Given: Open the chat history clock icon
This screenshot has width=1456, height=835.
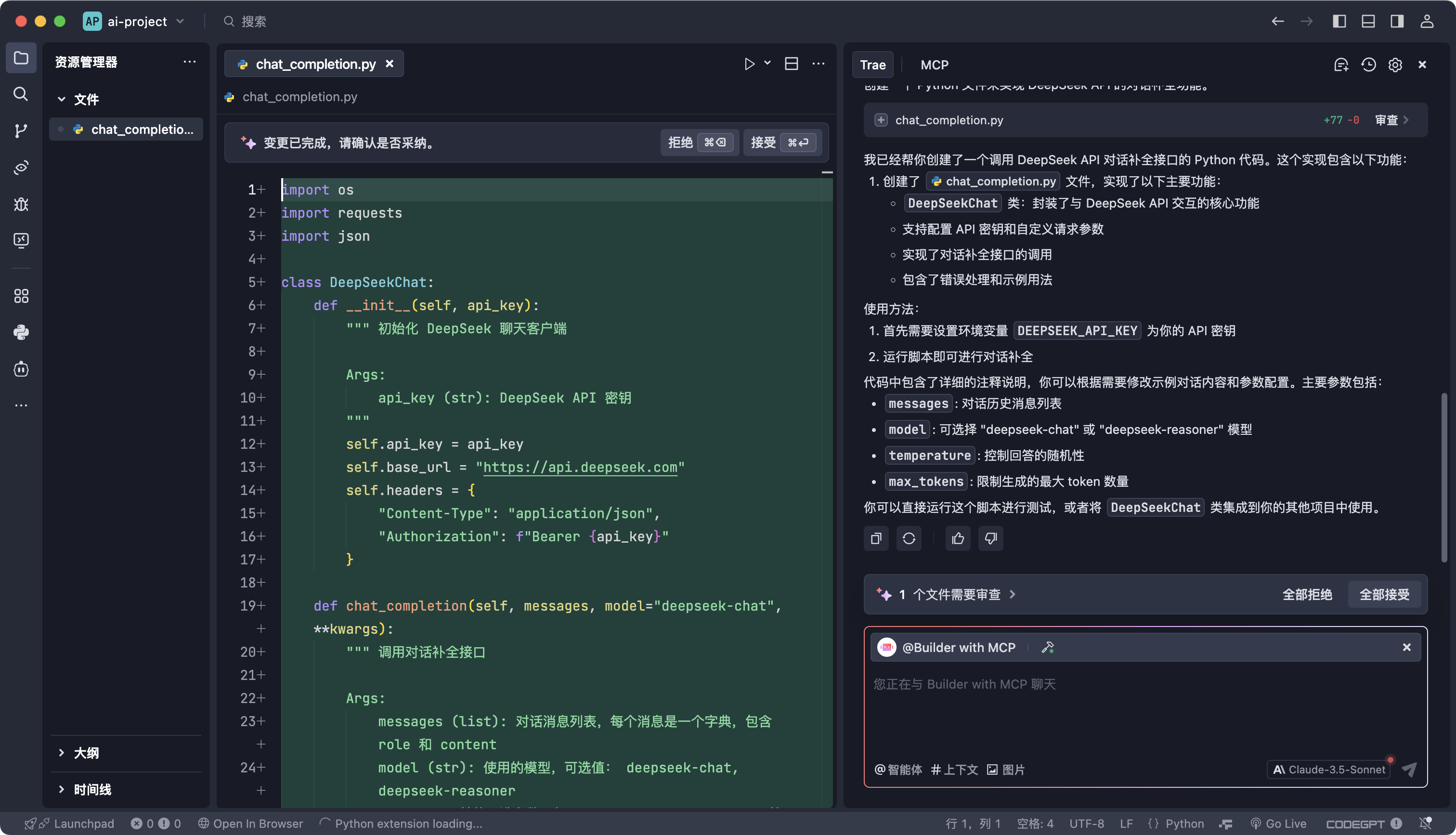Looking at the screenshot, I should [1368, 65].
